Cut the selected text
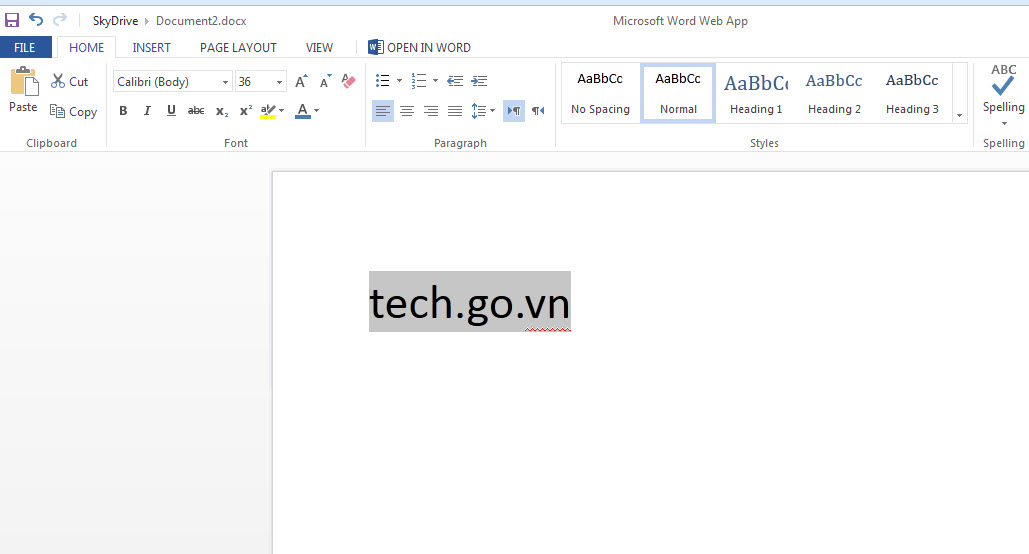Viewport: 1029px width, 554px height. (70, 81)
